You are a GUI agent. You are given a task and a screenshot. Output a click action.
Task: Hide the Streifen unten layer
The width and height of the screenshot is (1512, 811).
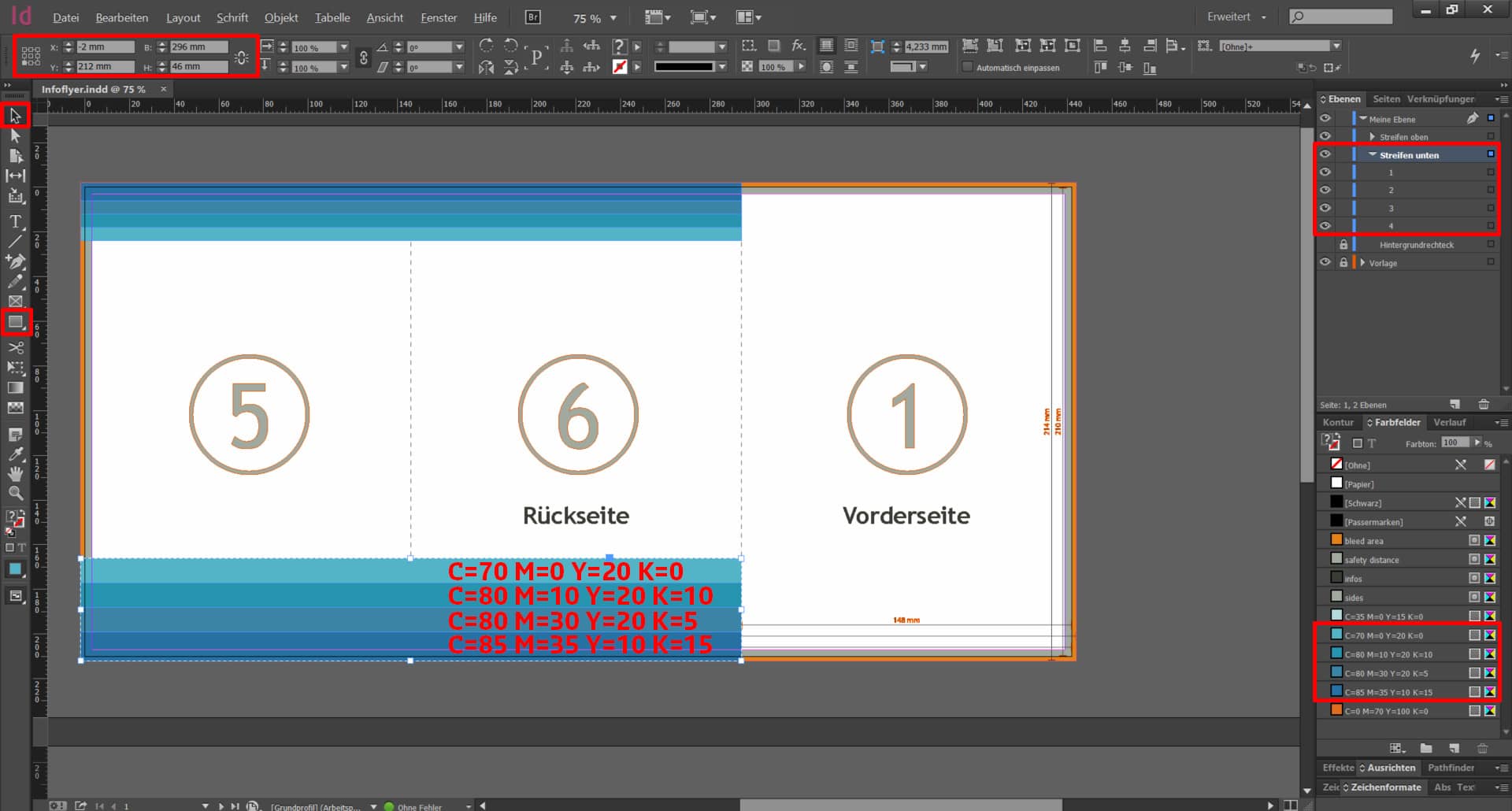click(1325, 154)
